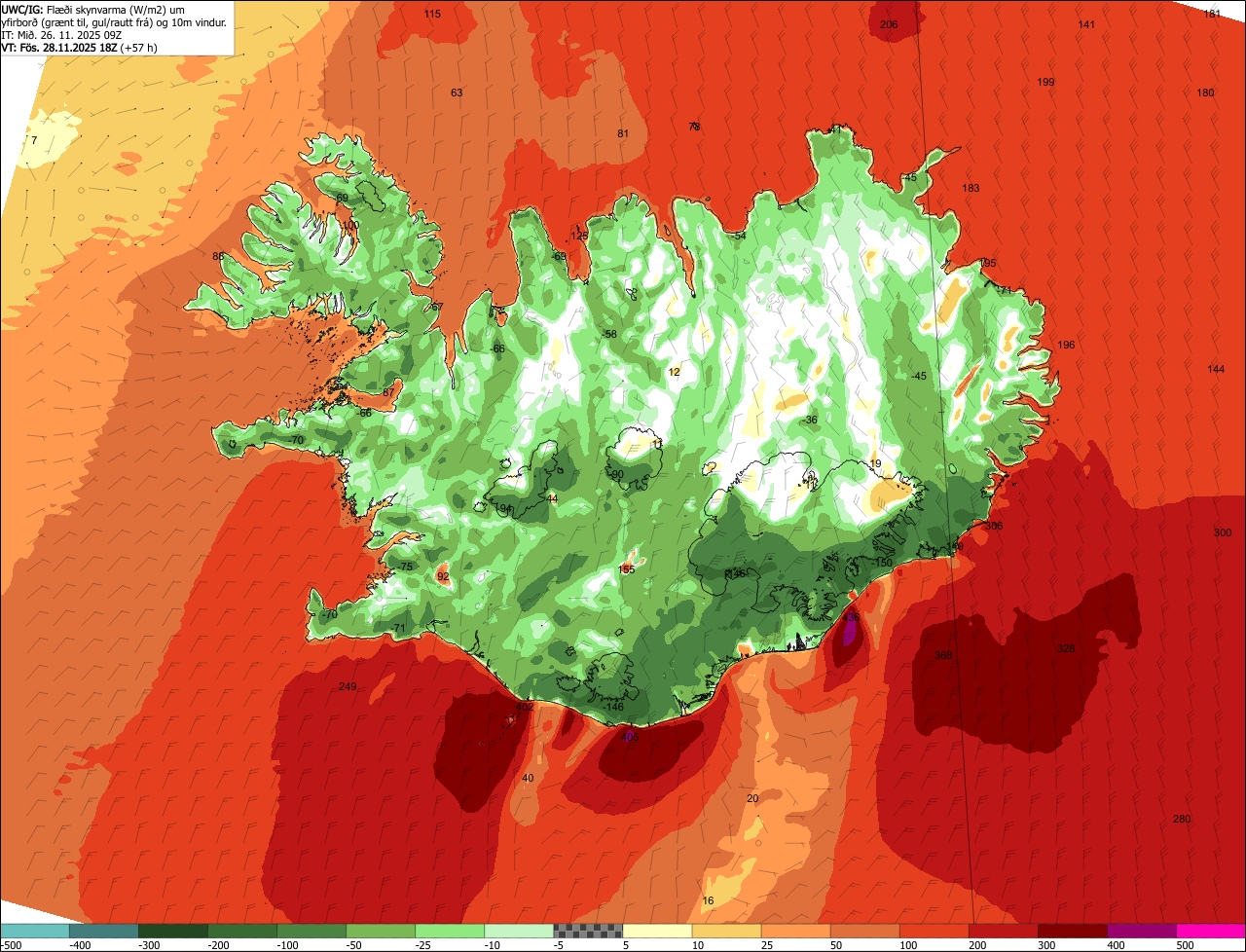The width and height of the screenshot is (1246, 952).
Task: Click the map value '206' at the top
Action: 889,24
